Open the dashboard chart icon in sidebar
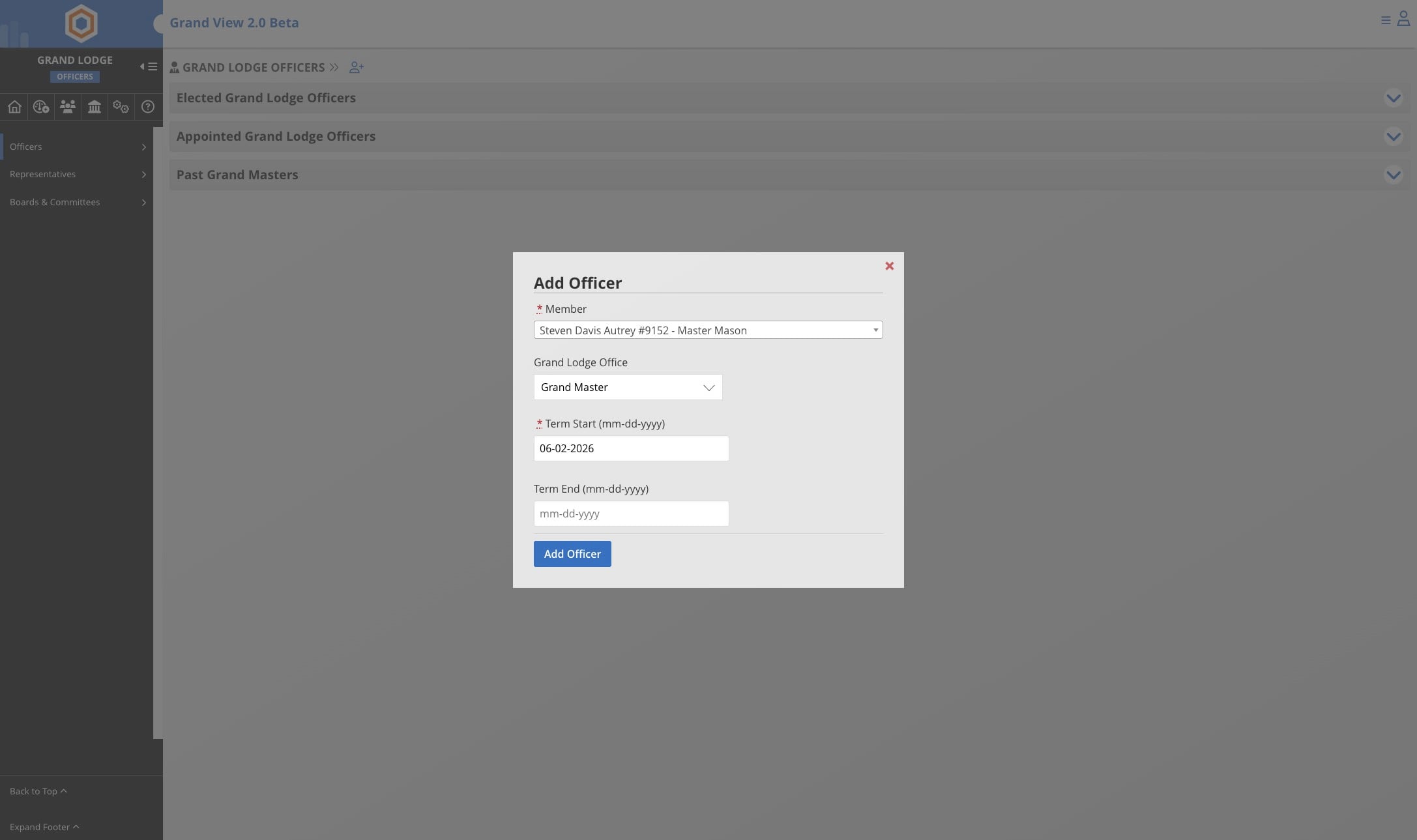Viewport: 1417px width, 840px height. (41, 107)
